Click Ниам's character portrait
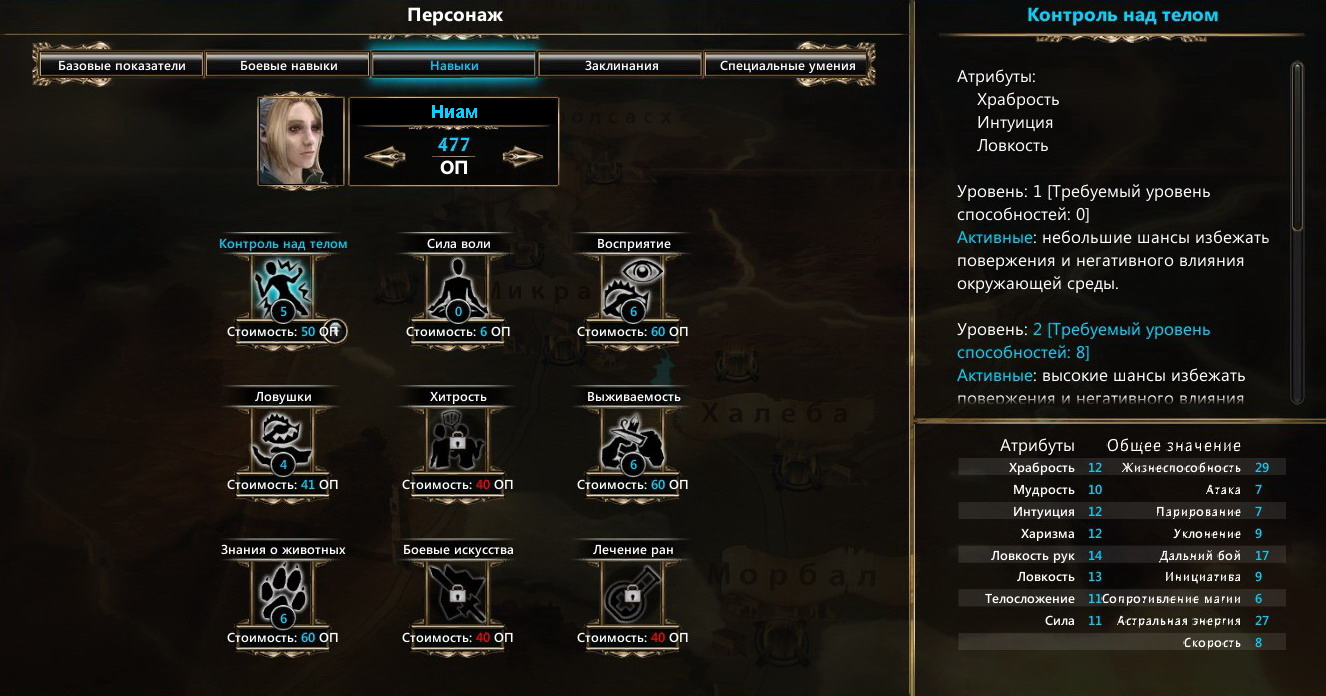This screenshot has width=1326, height=696. 301,141
